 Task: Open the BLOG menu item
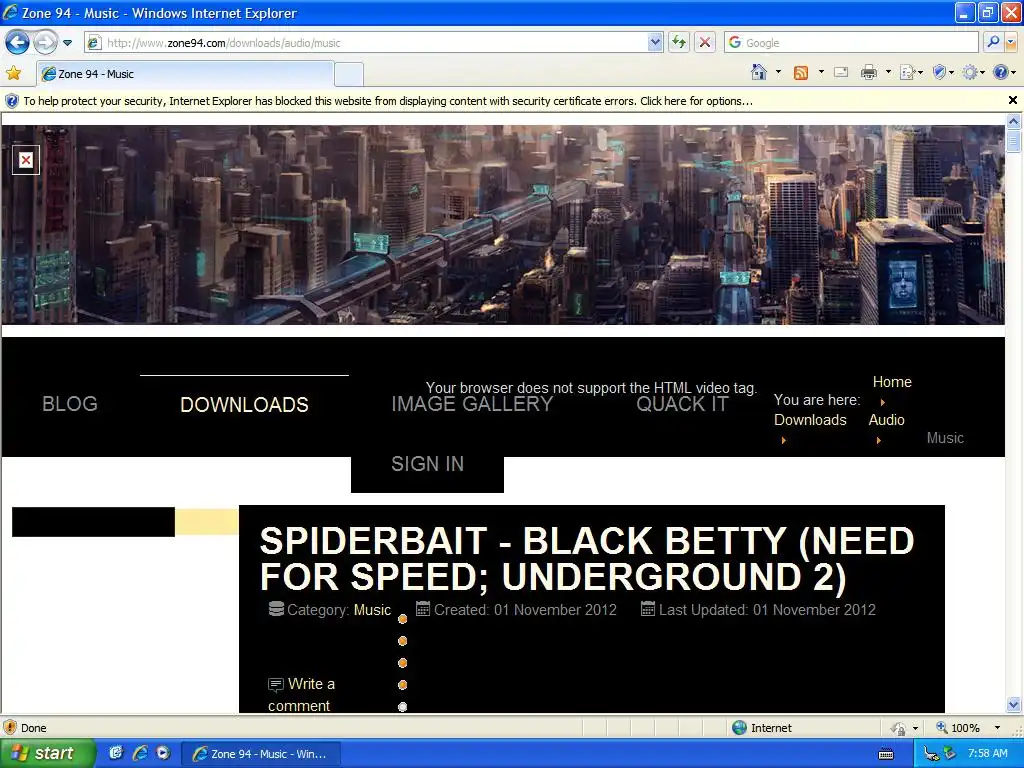pyautogui.click(x=70, y=404)
